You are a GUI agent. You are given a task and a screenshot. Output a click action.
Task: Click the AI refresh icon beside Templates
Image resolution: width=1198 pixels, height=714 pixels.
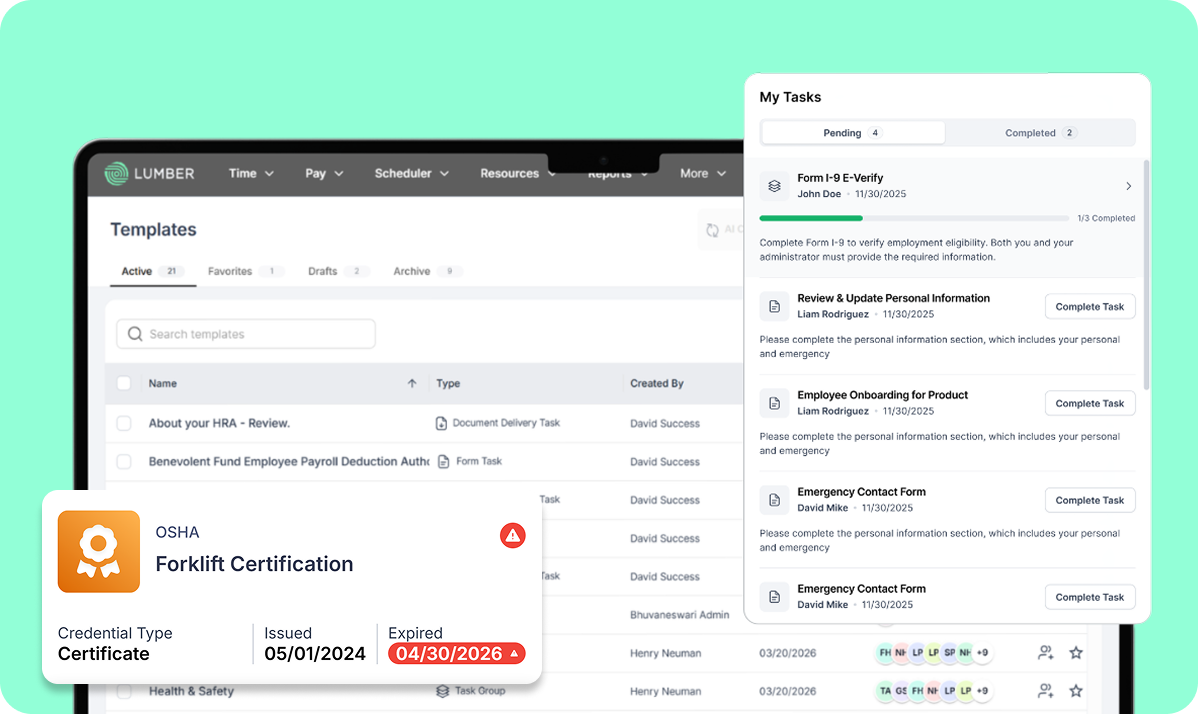[x=712, y=230]
